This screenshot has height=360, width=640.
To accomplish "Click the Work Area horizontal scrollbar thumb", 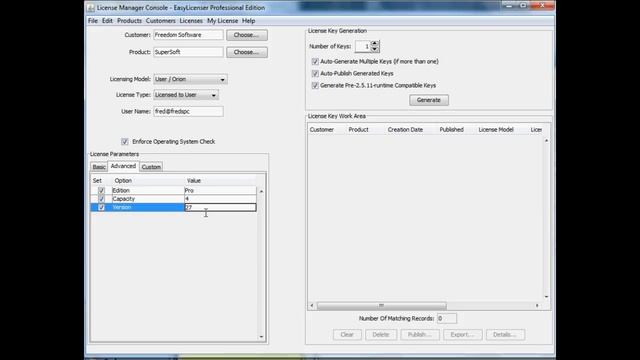I will (x=381, y=306).
